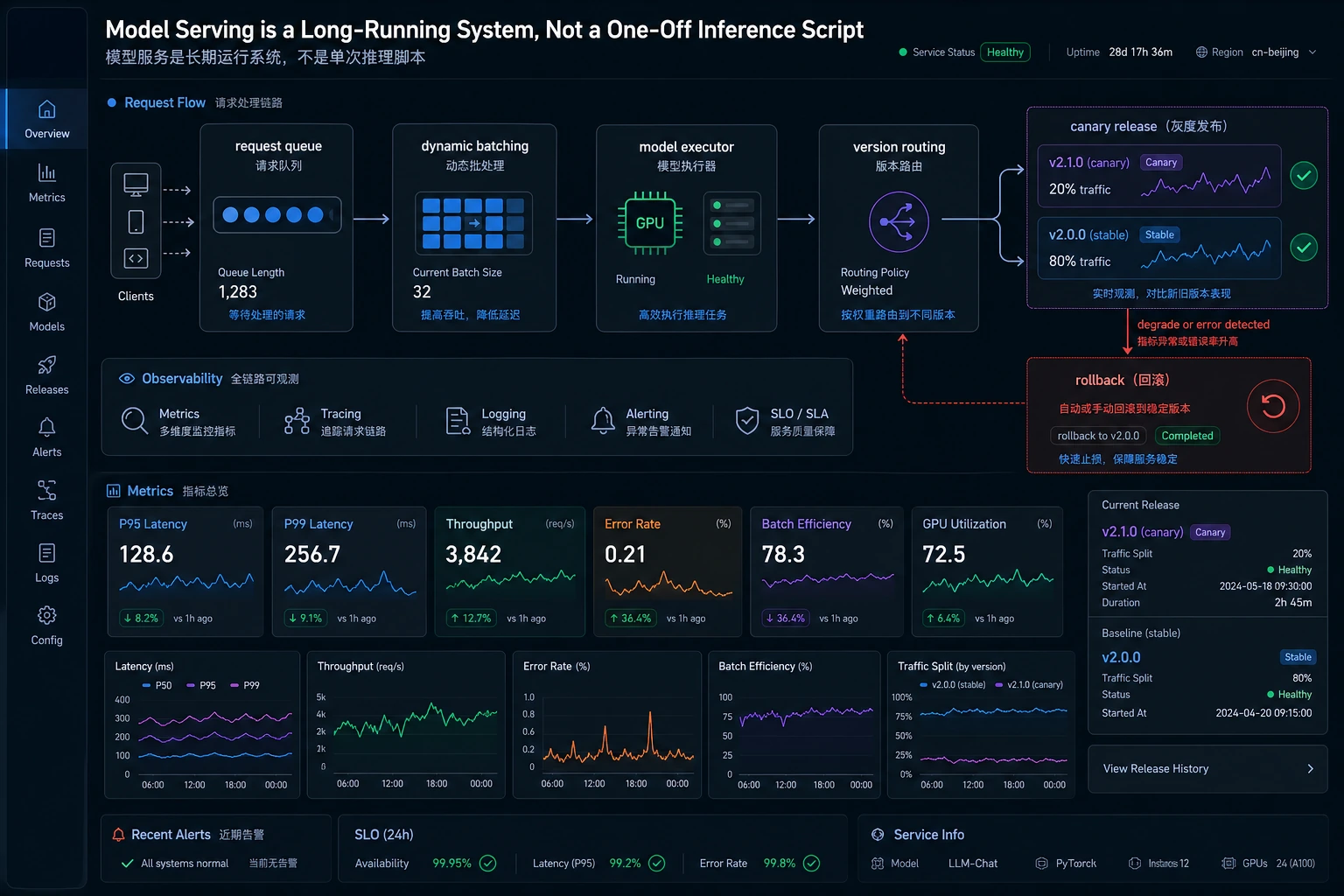Click the Throughput (req/s) time-series chart
Screen dimensions: 1344x896
click(x=407, y=724)
